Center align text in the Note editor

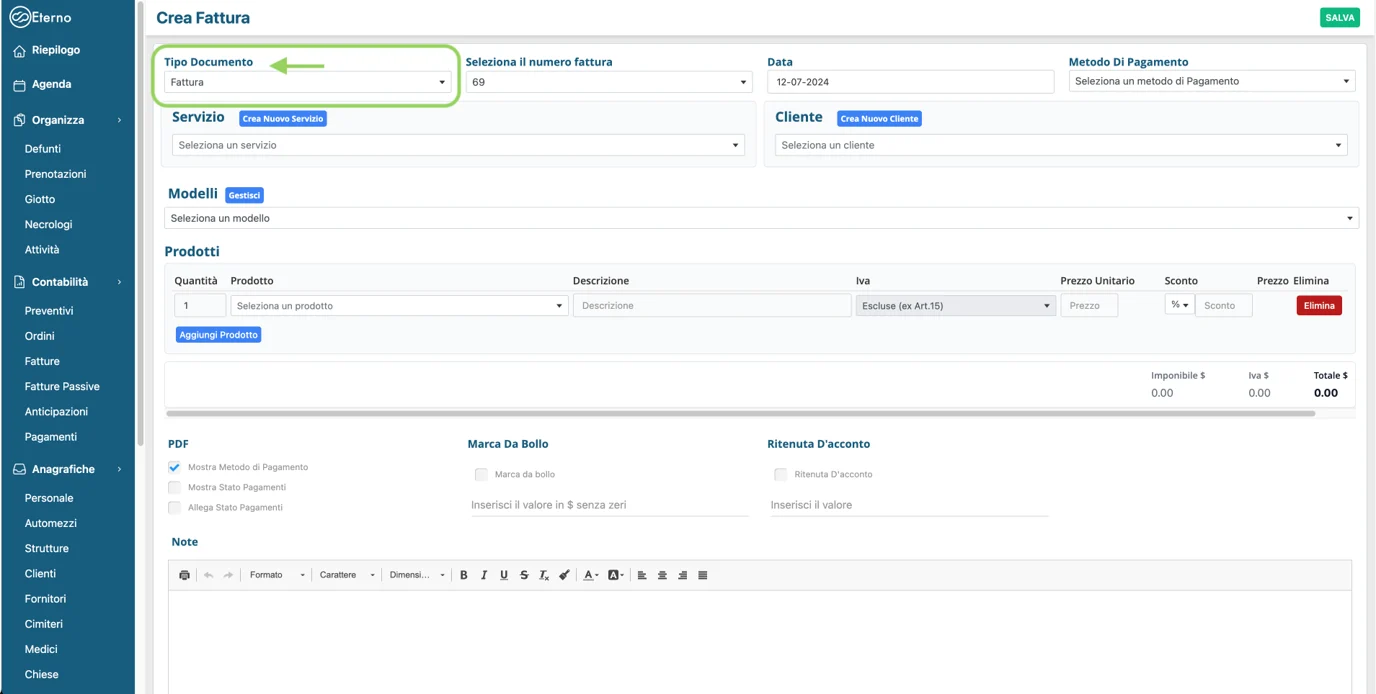click(x=662, y=575)
